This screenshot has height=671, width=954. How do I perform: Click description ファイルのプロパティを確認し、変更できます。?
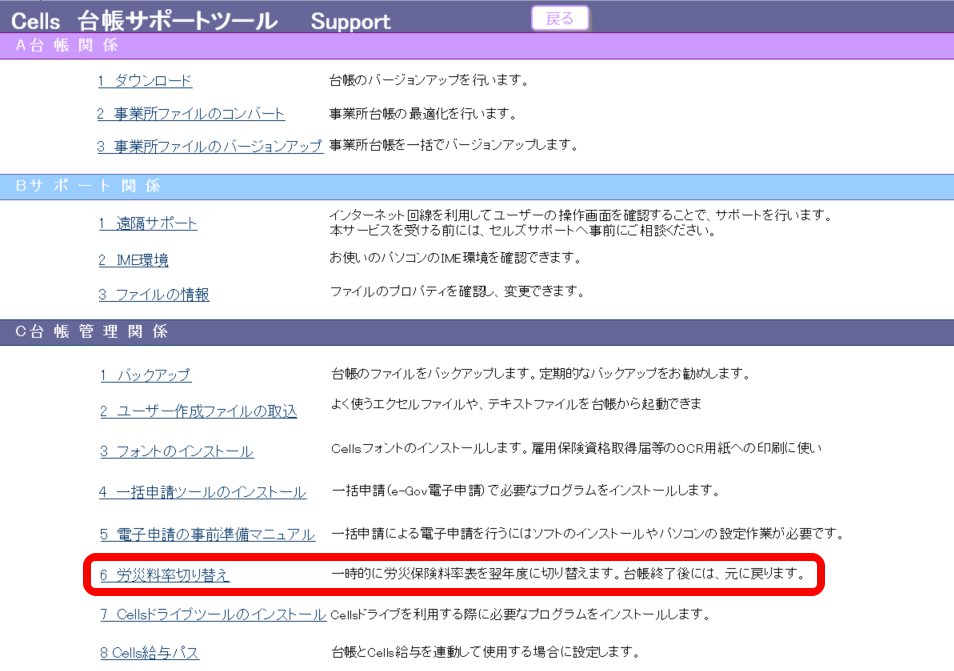coord(458,292)
